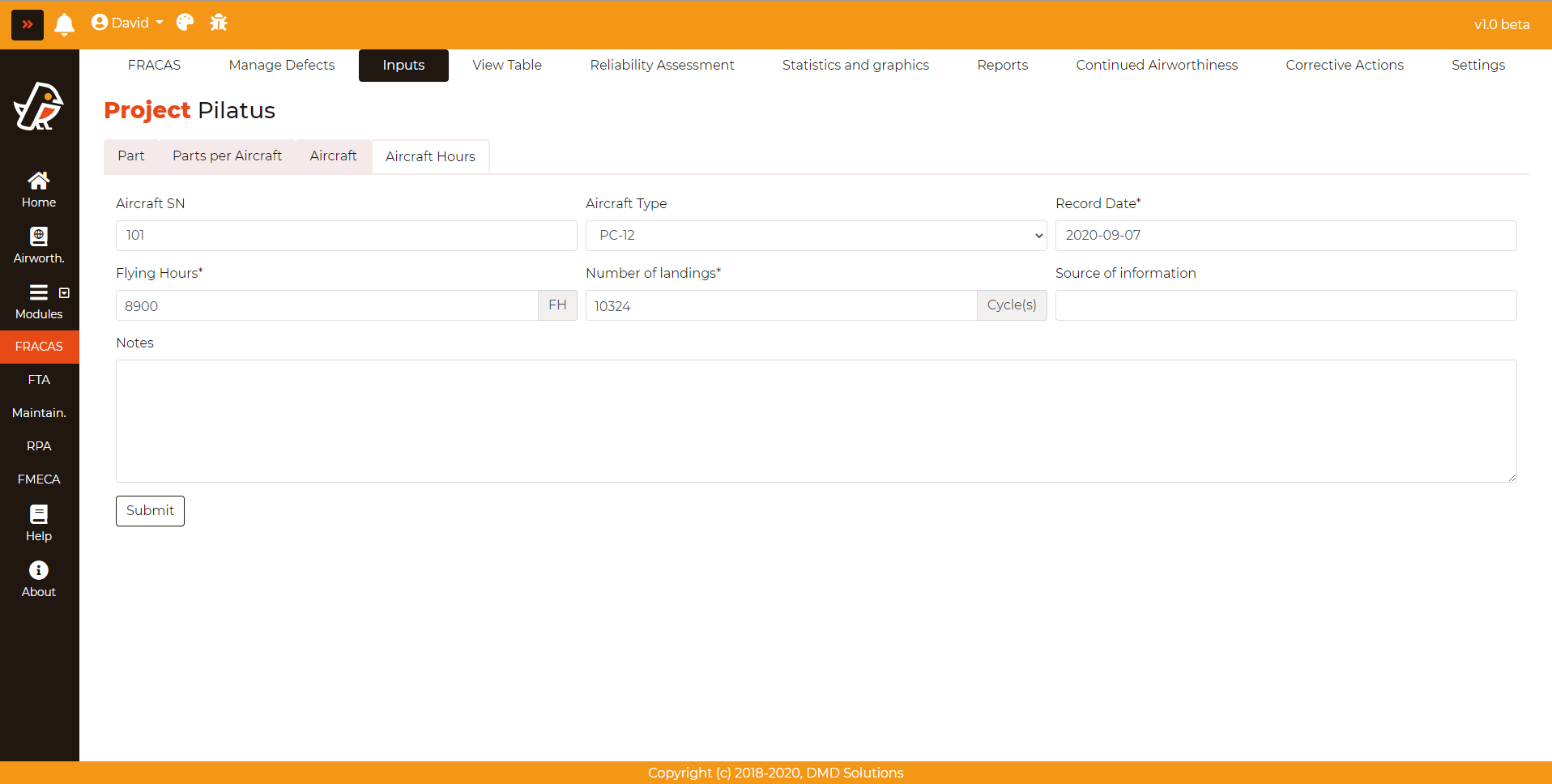
Task: Go to Home in sidebar
Action: tap(39, 190)
